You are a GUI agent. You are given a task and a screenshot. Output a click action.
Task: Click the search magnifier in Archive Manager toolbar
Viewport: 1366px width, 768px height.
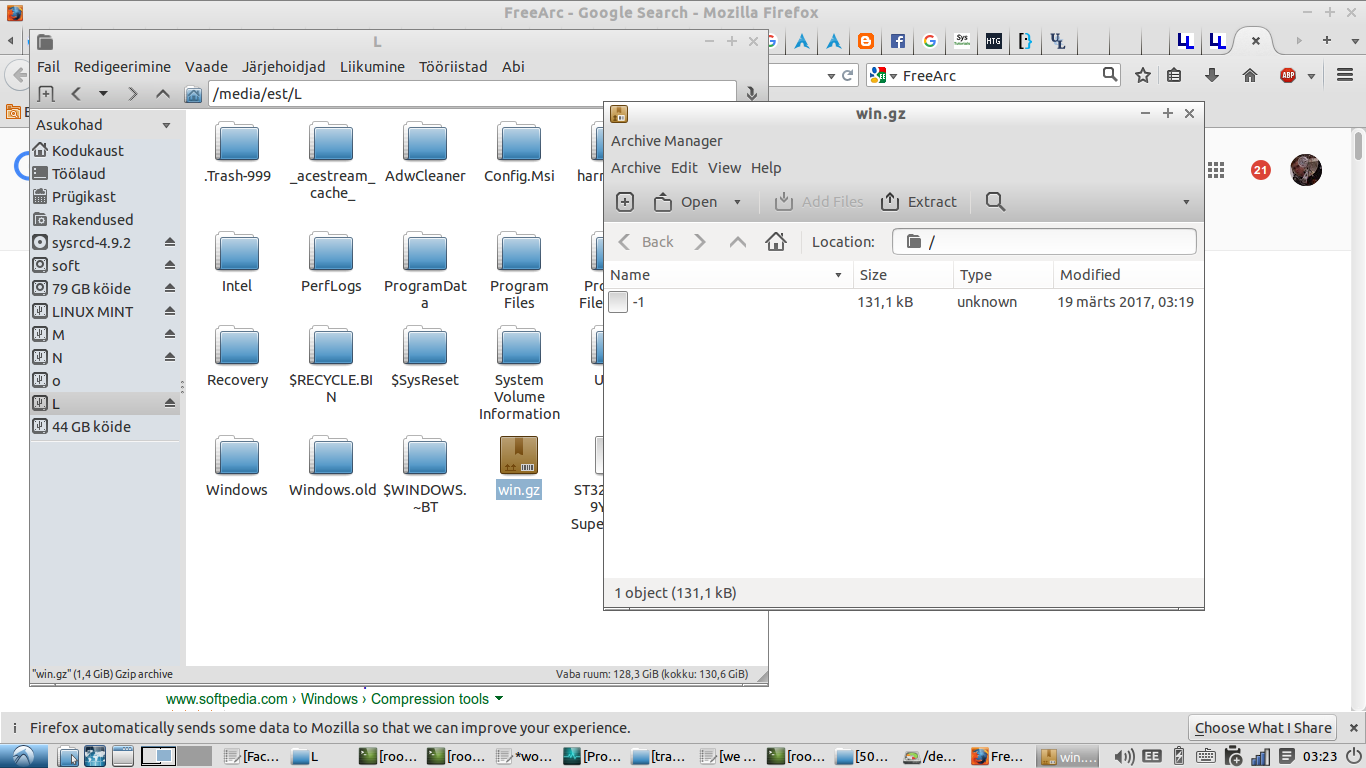pyautogui.click(x=995, y=202)
